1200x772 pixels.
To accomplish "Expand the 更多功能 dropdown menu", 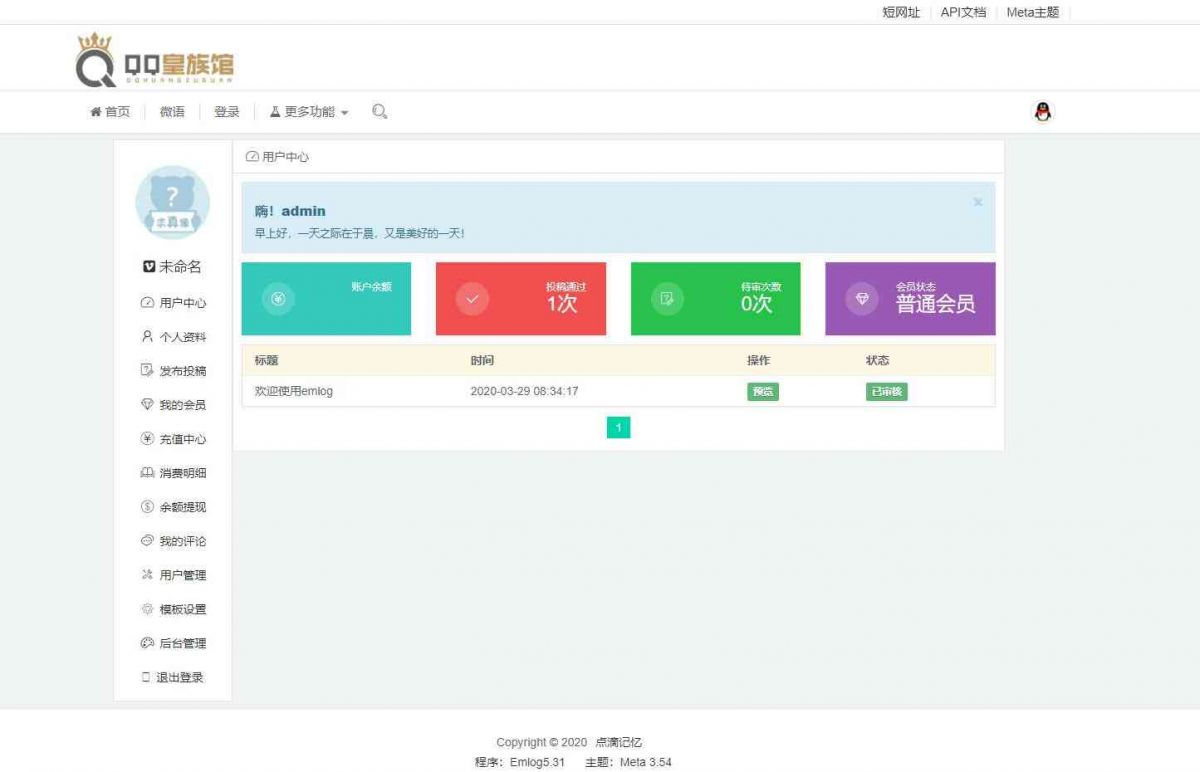I will 310,112.
